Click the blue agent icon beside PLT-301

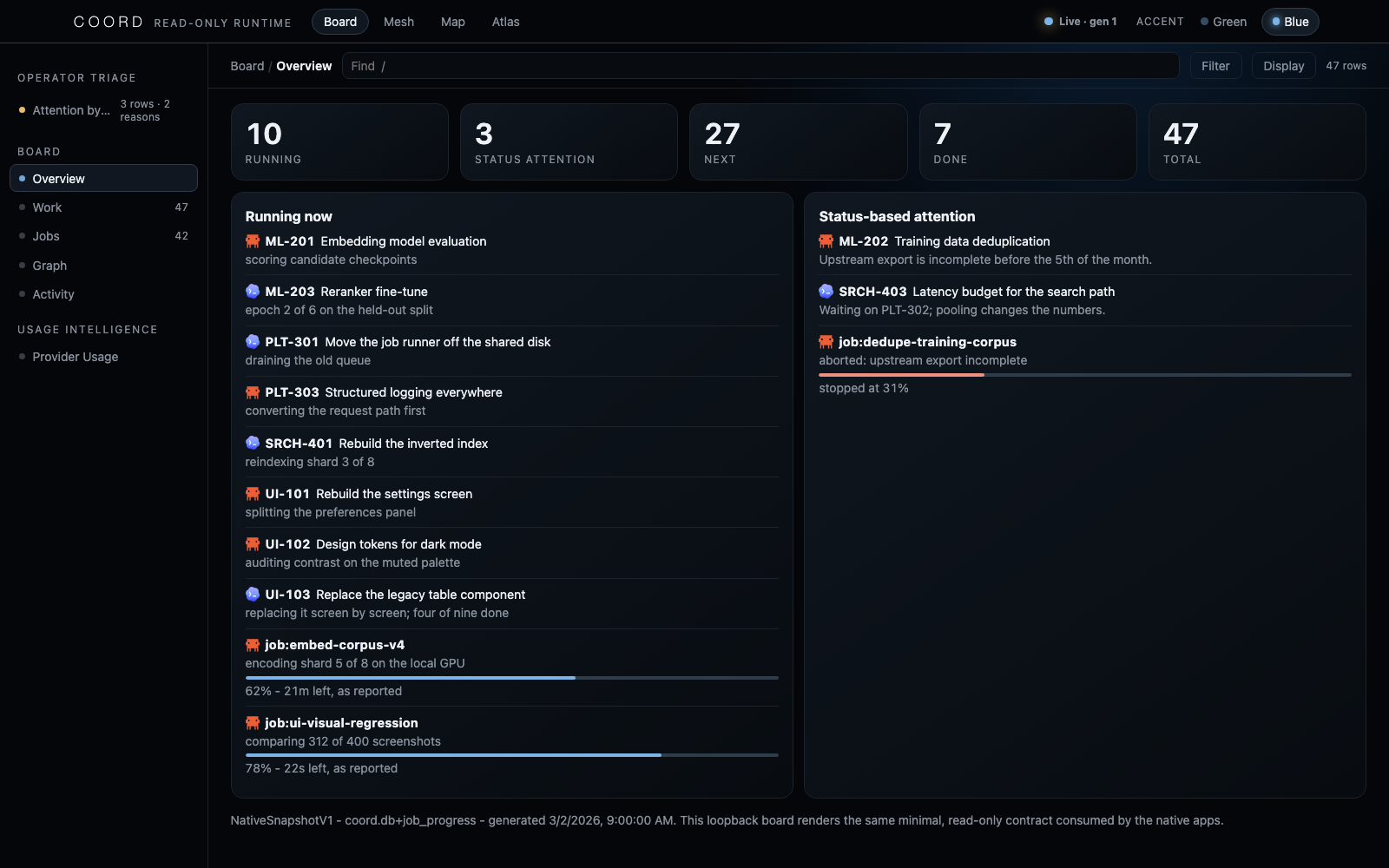[x=253, y=342]
